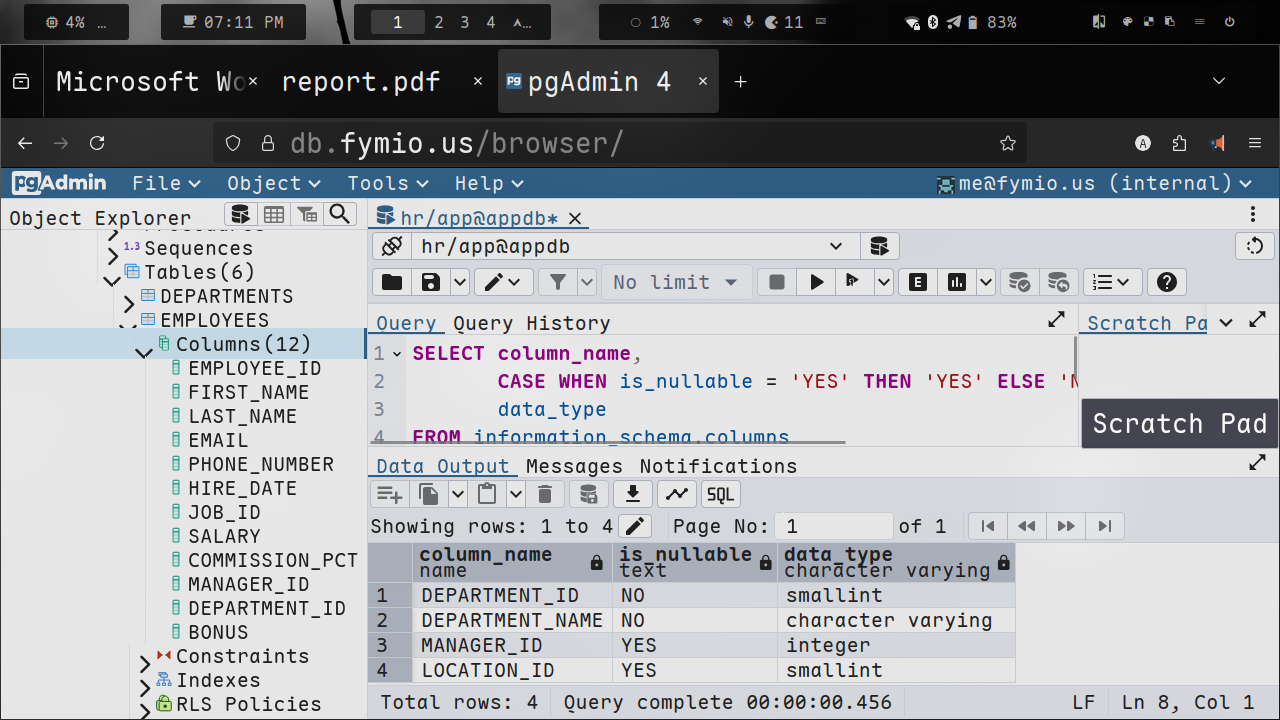The width and height of the screenshot is (1280, 720).
Task: Click the Explain 'E' toolbar button
Action: [x=917, y=283]
